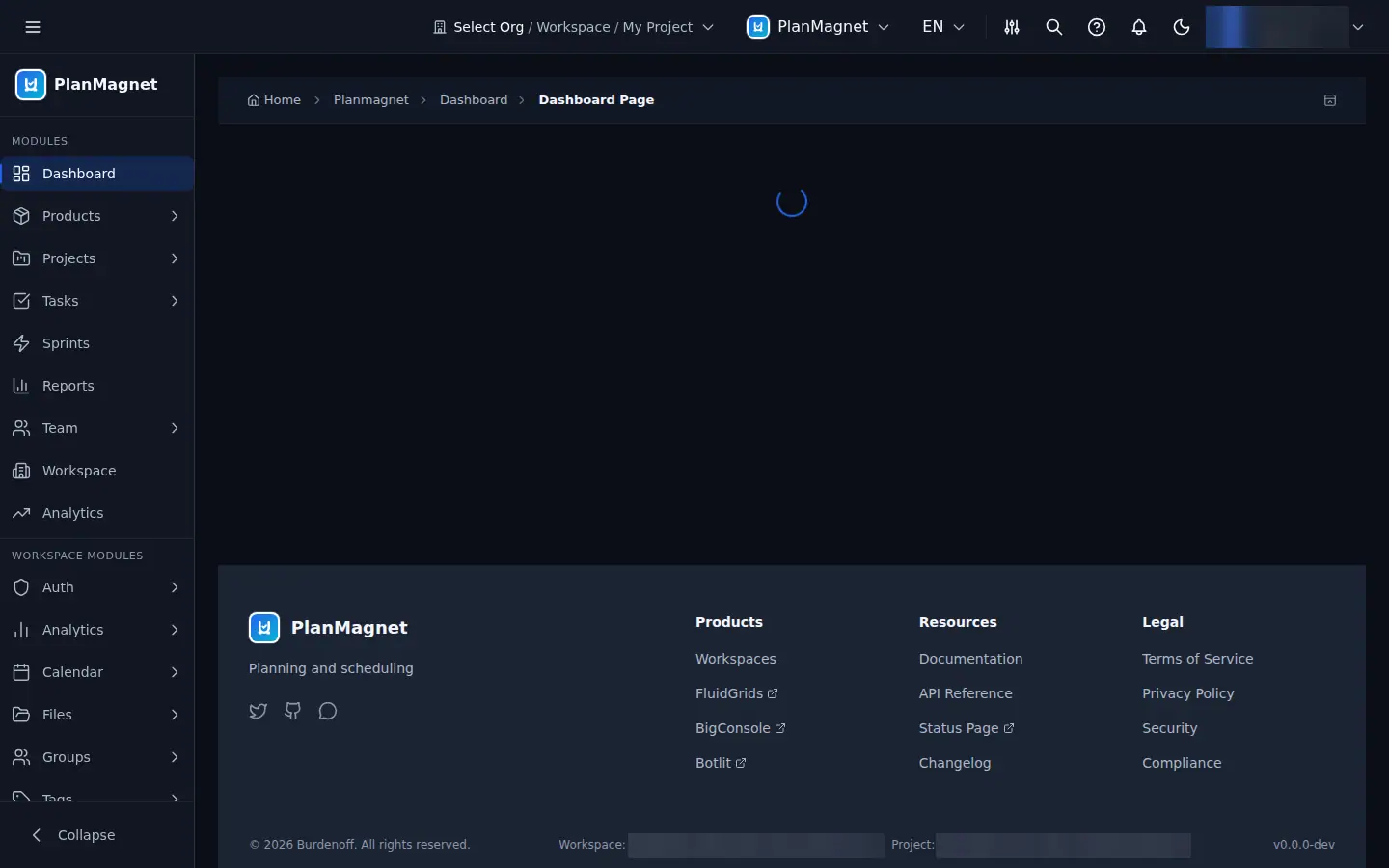Open the GitHub social icon in footer
The image size is (1389, 868).
pos(293,711)
